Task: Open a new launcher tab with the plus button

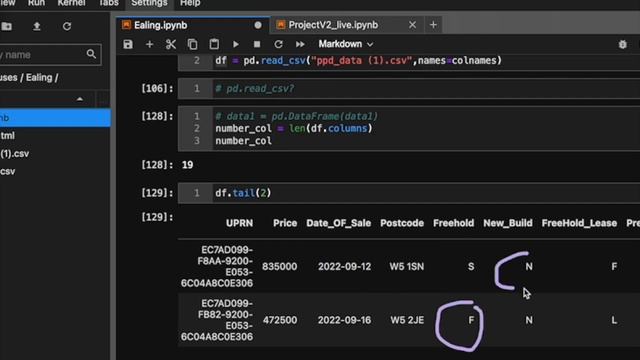Action: point(433,25)
